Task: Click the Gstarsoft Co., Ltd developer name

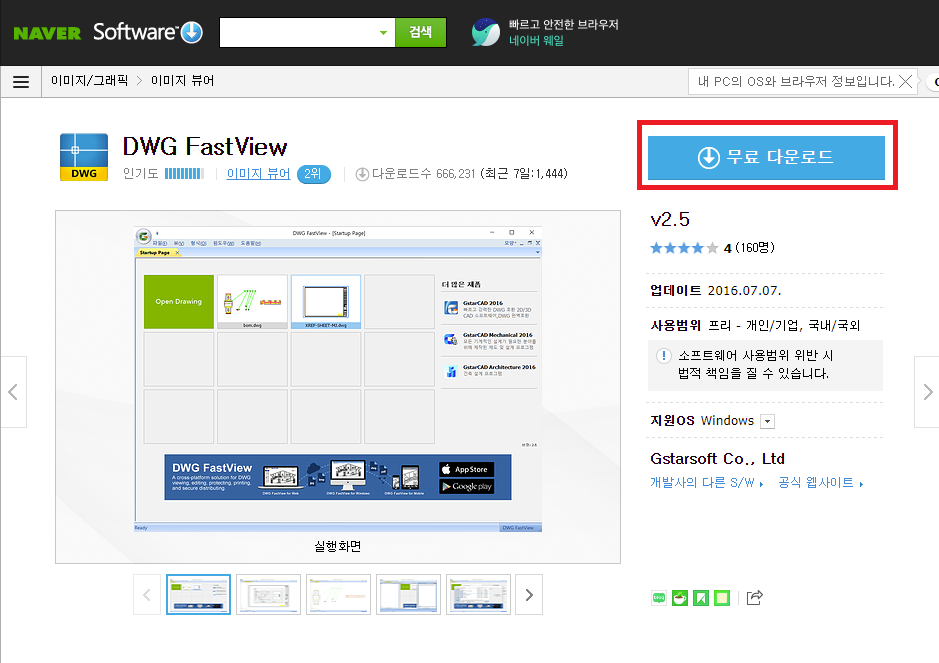Action: coord(717,459)
